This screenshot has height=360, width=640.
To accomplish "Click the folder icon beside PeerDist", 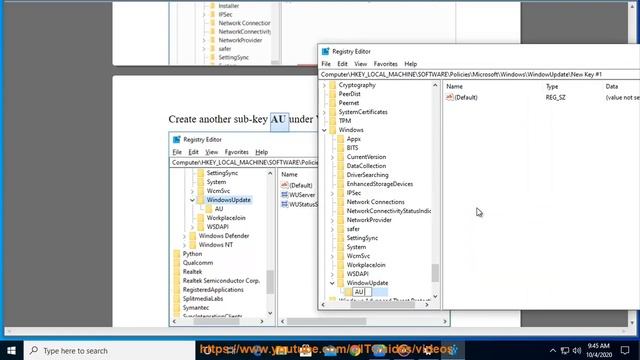I will 333,94.
